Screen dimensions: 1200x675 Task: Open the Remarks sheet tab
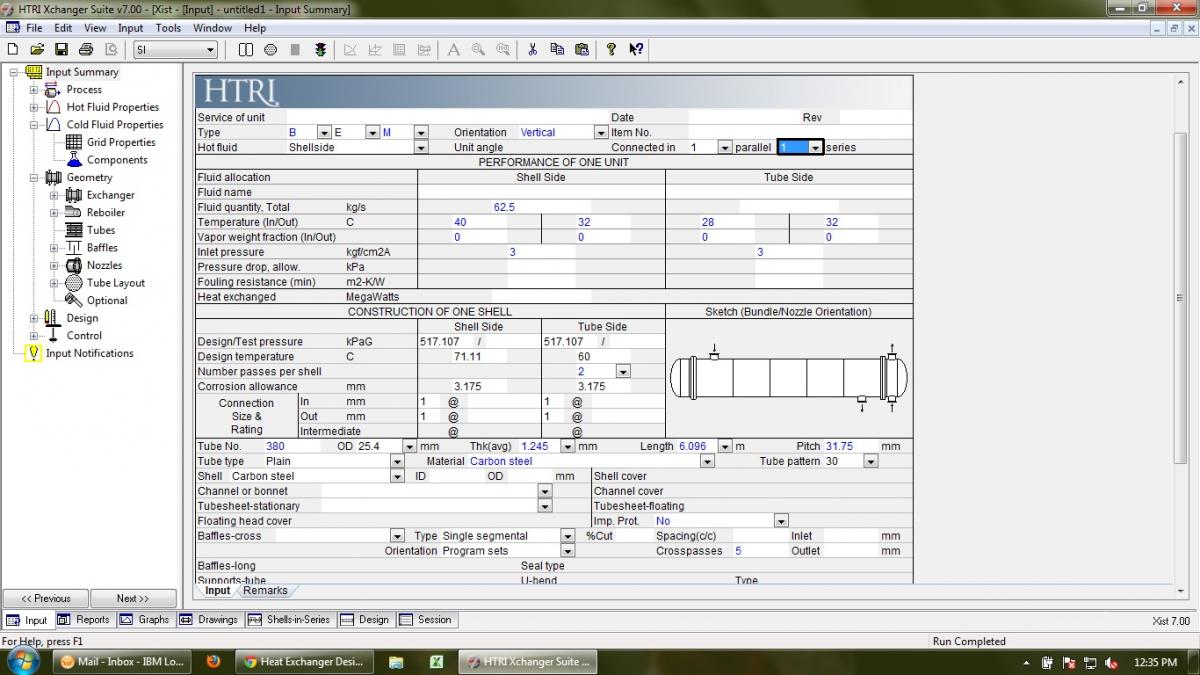click(265, 591)
